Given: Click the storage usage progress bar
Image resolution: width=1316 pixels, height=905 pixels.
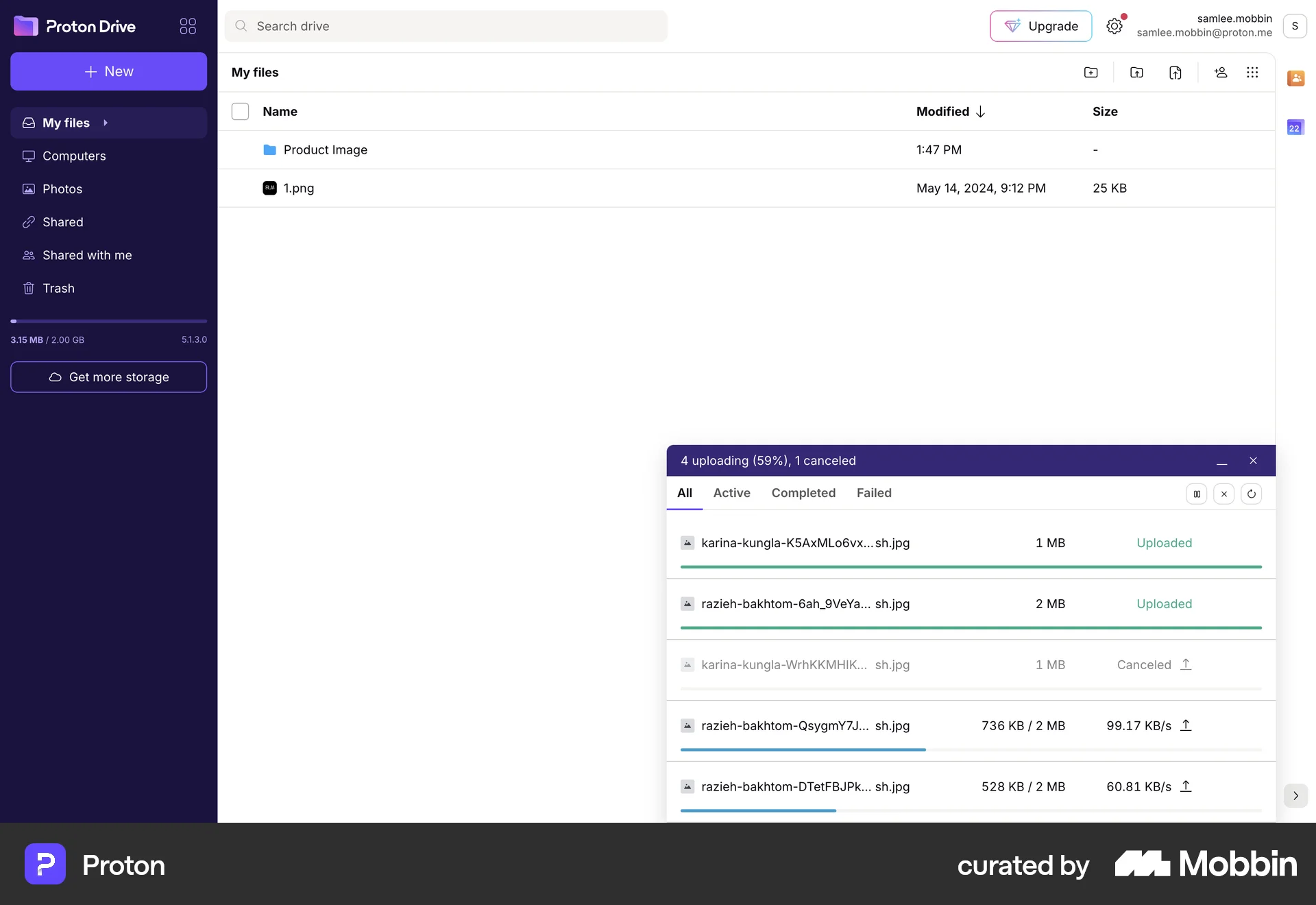Looking at the screenshot, I should tap(108, 321).
